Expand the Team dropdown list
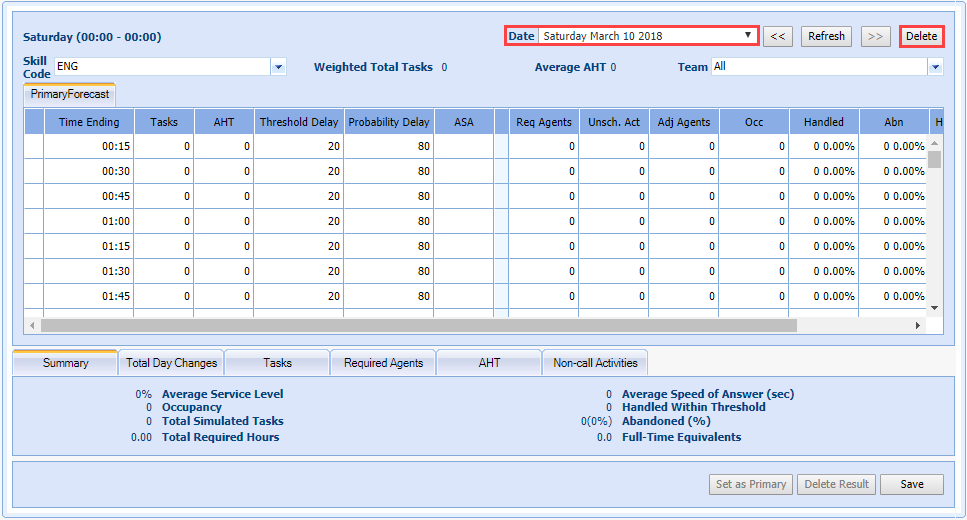 tap(935, 67)
